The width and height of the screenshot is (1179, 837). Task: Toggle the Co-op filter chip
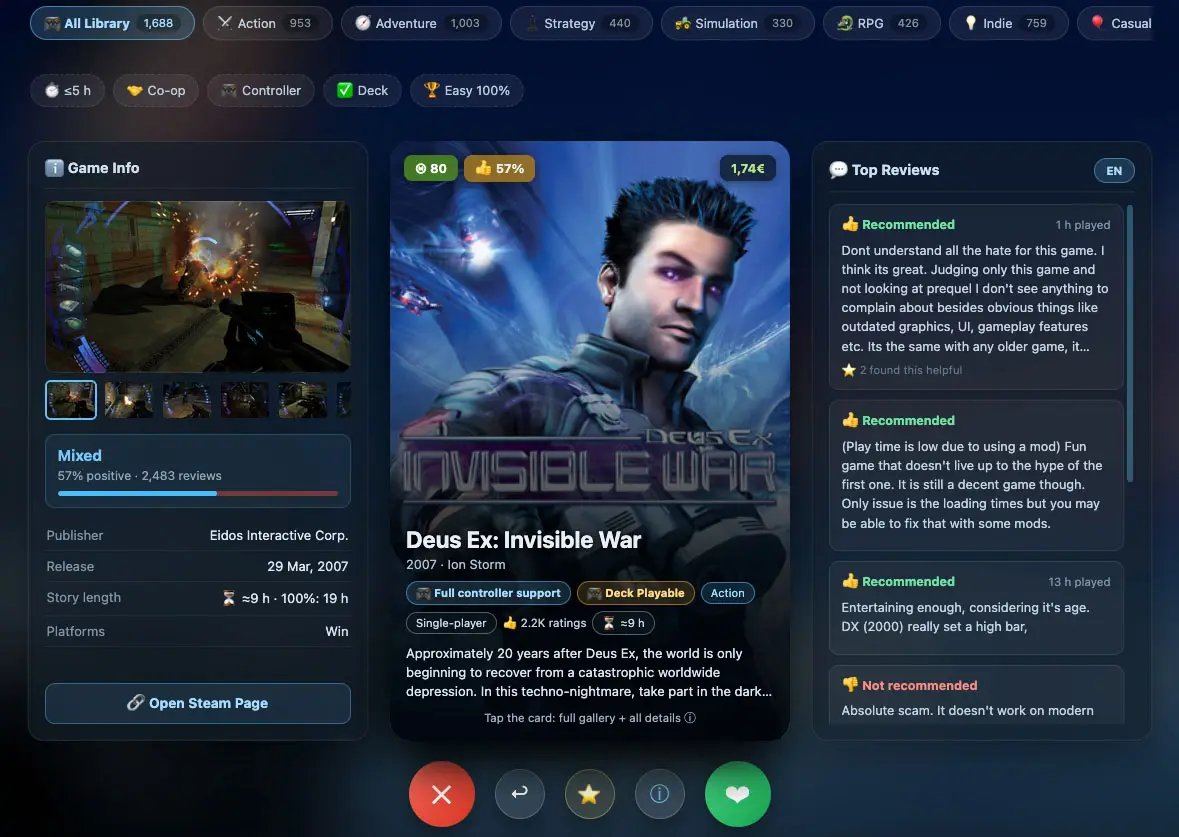[156, 90]
